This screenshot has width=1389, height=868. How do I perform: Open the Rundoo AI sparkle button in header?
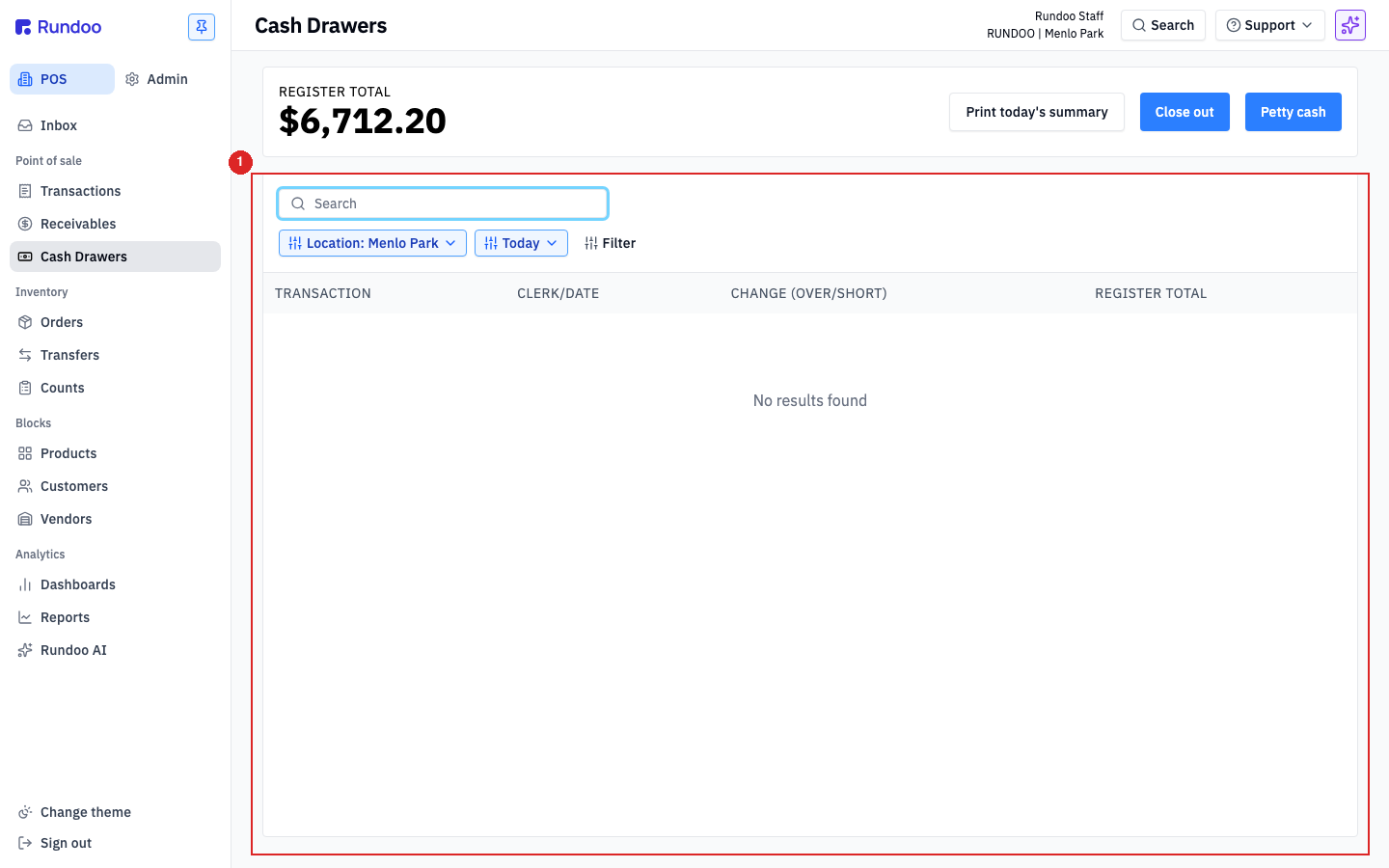(1350, 25)
